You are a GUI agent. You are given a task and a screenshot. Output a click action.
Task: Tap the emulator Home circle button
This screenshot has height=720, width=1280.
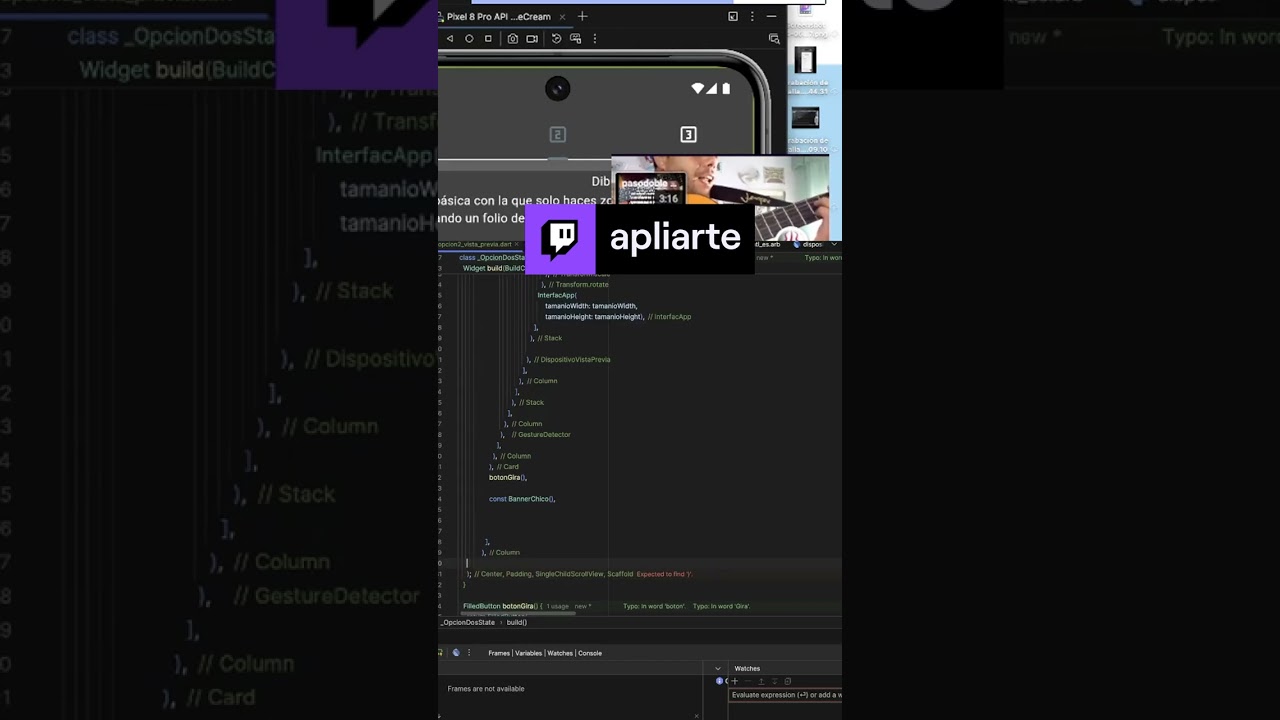(469, 38)
